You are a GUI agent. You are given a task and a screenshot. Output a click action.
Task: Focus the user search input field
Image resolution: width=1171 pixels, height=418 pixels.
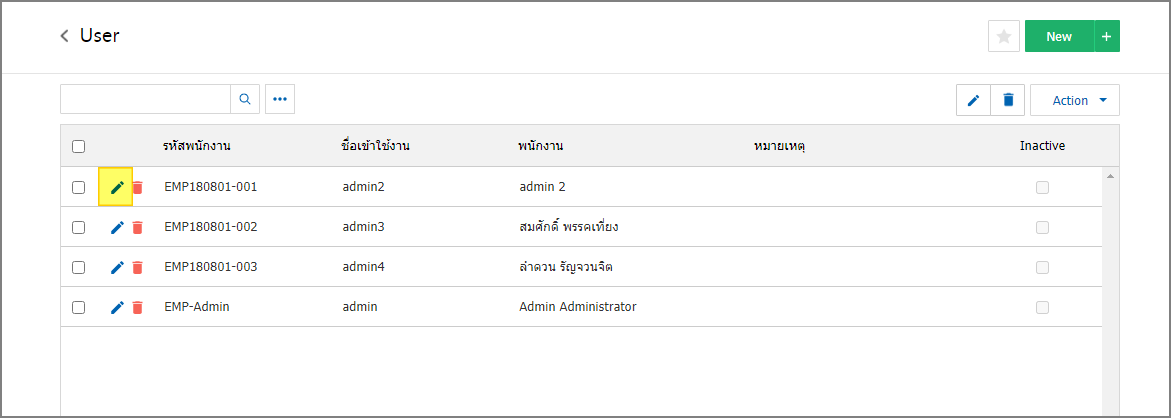click(146, 99)
